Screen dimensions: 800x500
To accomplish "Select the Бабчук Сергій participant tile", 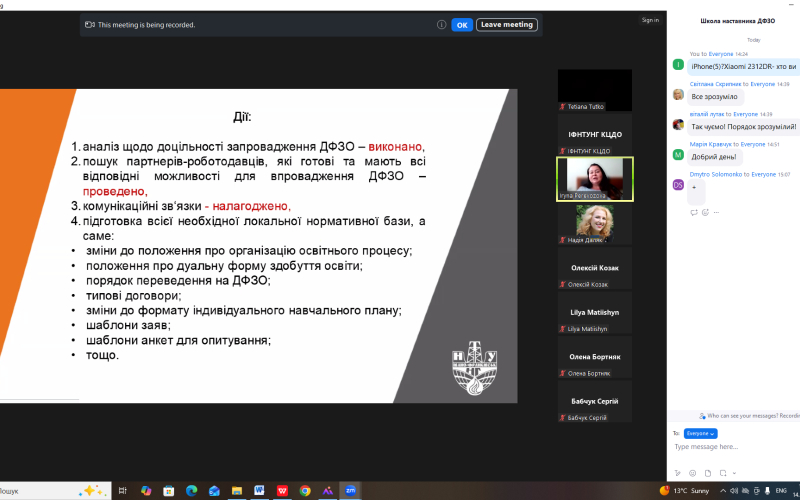I will click(595, 401).
